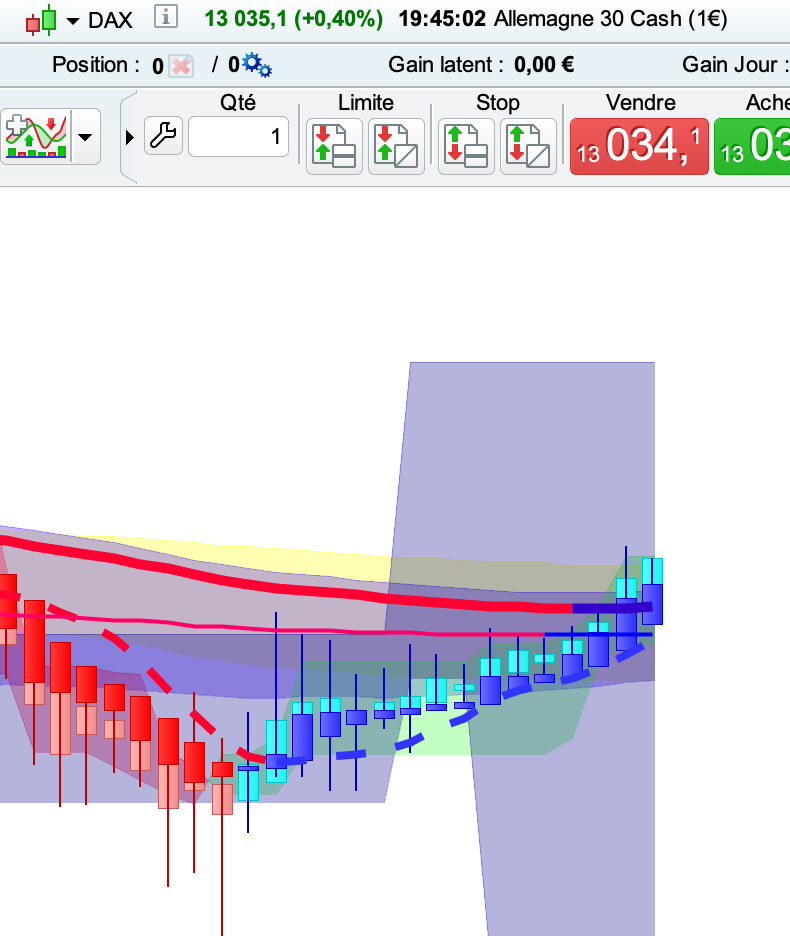Viewport: 790px width, 936px height.
Task: Click the Gain Jour label
Action: point(736,64)
